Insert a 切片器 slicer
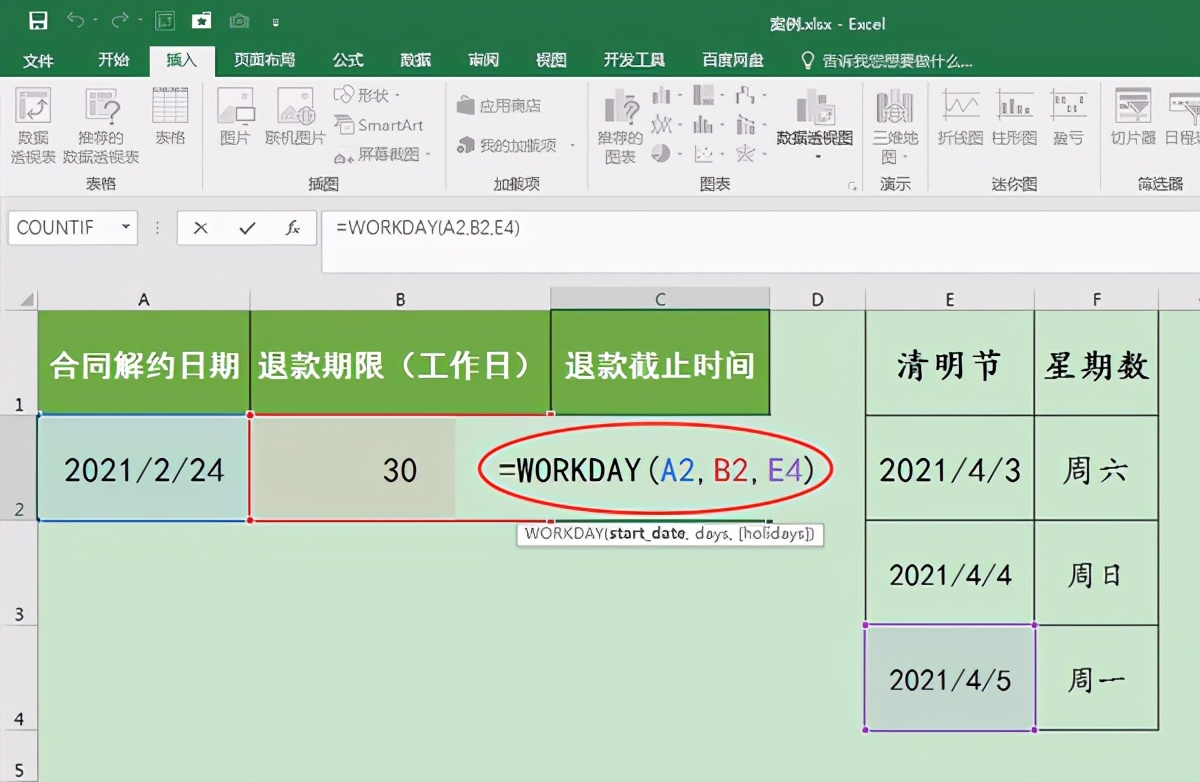1200x782 pixels. 1133,115
